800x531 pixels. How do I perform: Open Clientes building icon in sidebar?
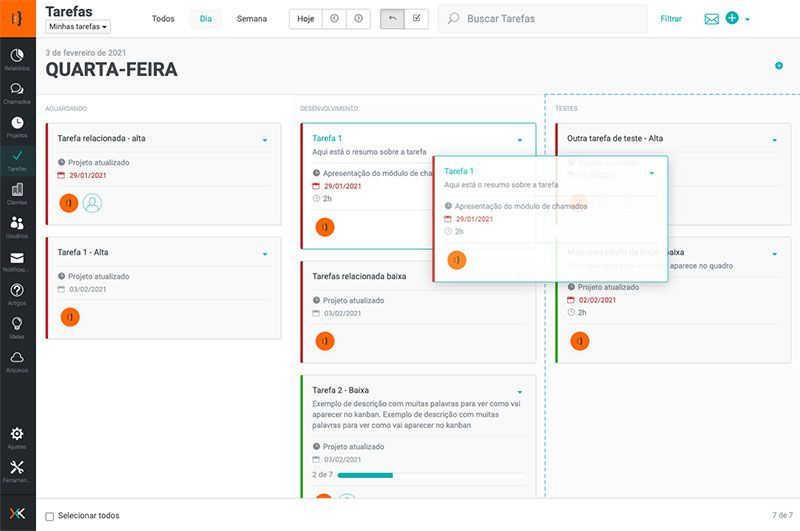[x=17, y=193]
